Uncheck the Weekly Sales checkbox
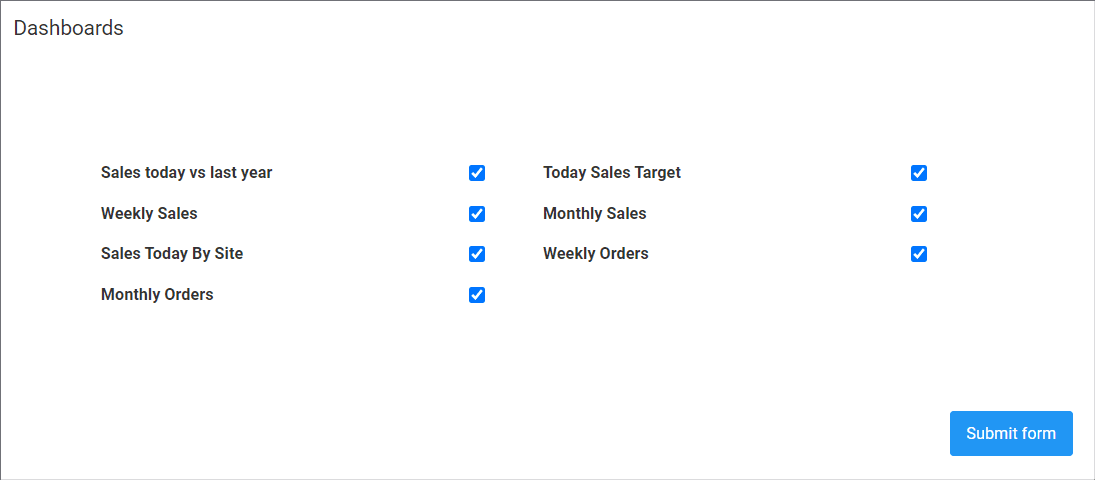This screenshot has width=1095, height=480. (477, 214)
